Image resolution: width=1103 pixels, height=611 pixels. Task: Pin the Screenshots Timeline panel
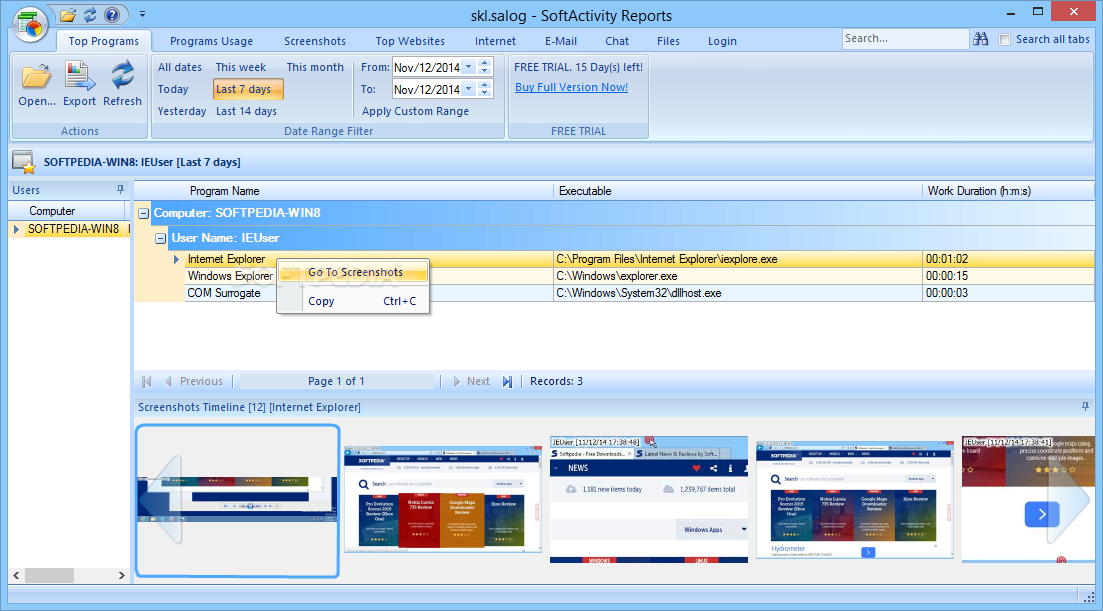click(1085, 406)
